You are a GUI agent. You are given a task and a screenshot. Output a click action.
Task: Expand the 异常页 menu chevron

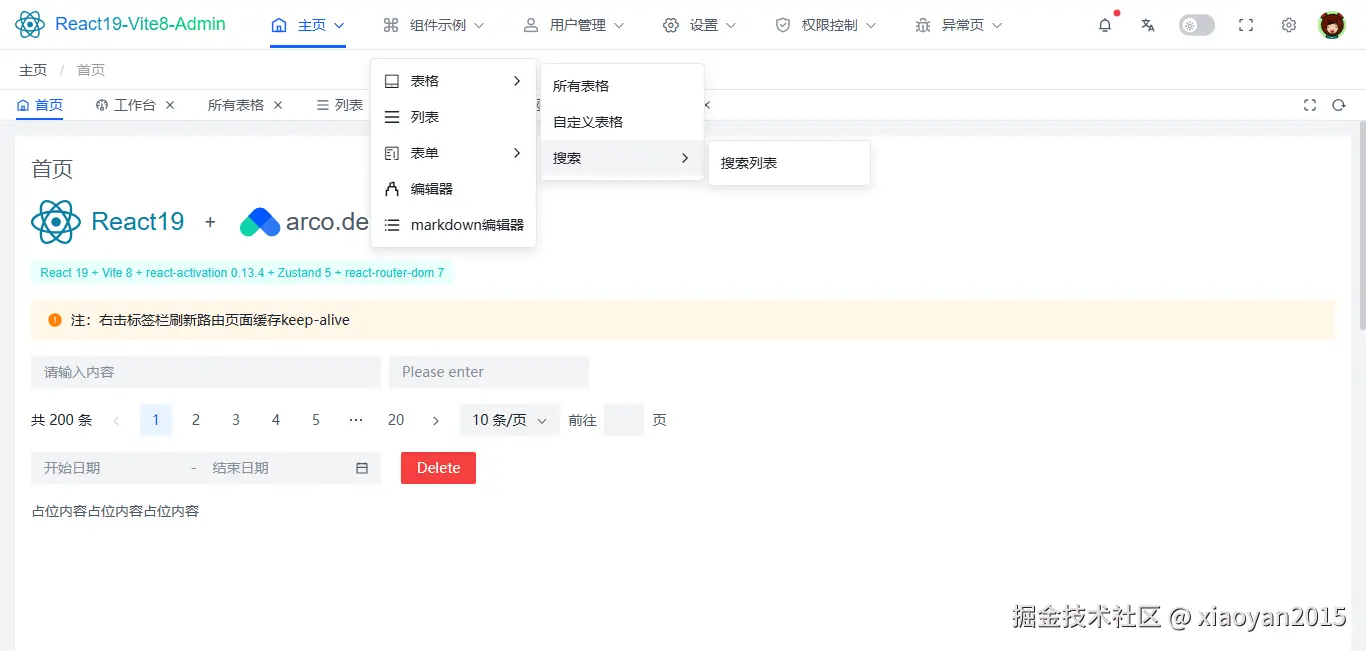pyautogui.click(x=997, y=25)
